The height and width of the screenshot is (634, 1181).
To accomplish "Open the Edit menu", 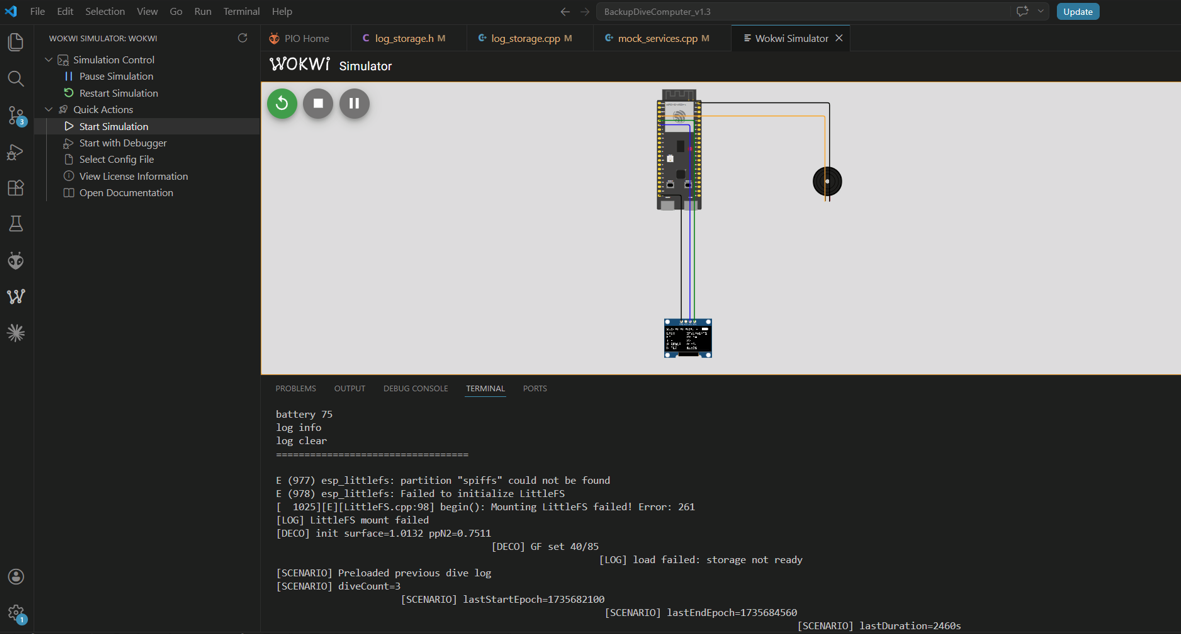I will pos(65,11).
